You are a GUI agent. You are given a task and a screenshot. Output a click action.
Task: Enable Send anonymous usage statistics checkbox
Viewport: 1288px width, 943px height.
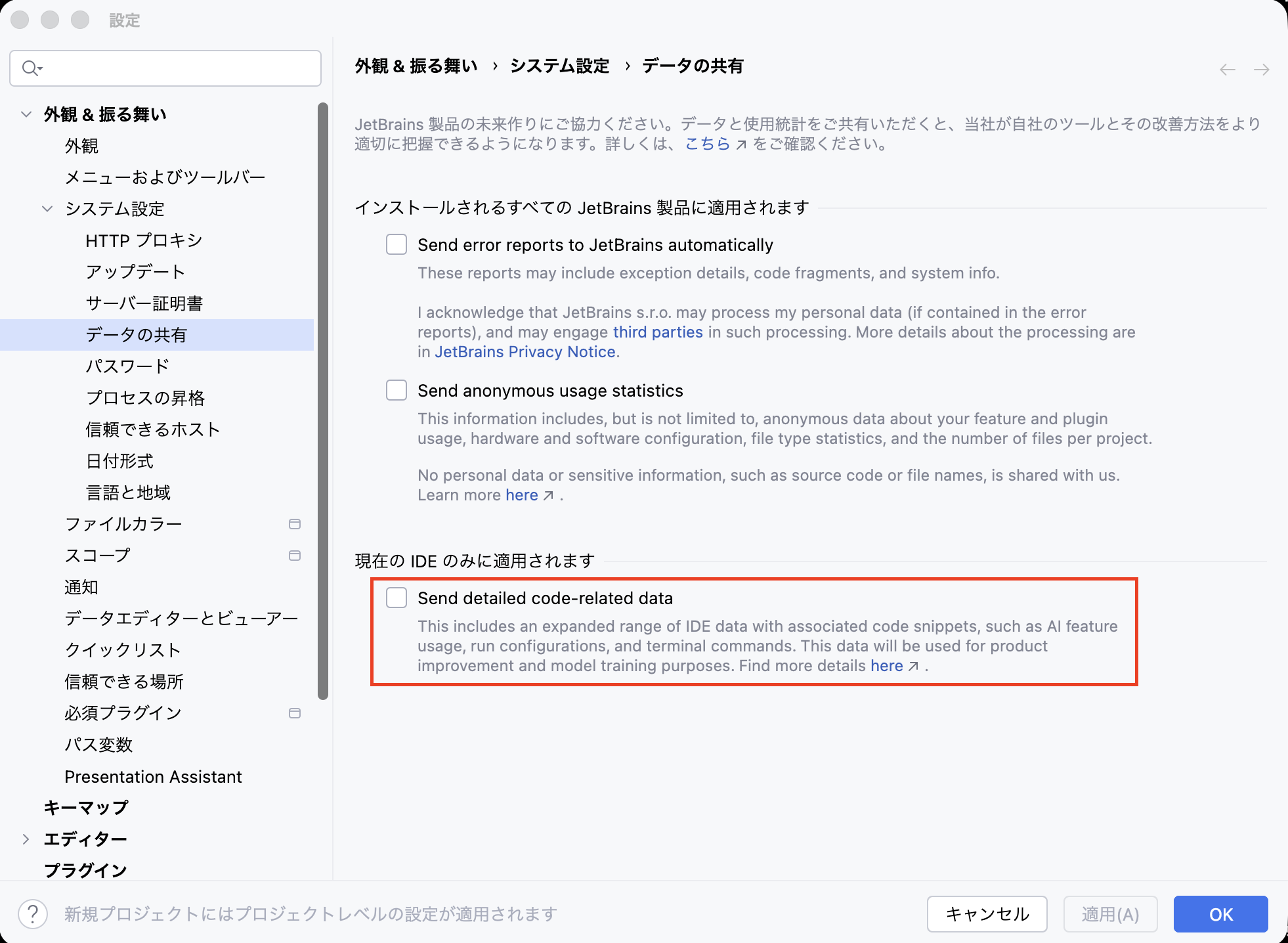point(397,390)
